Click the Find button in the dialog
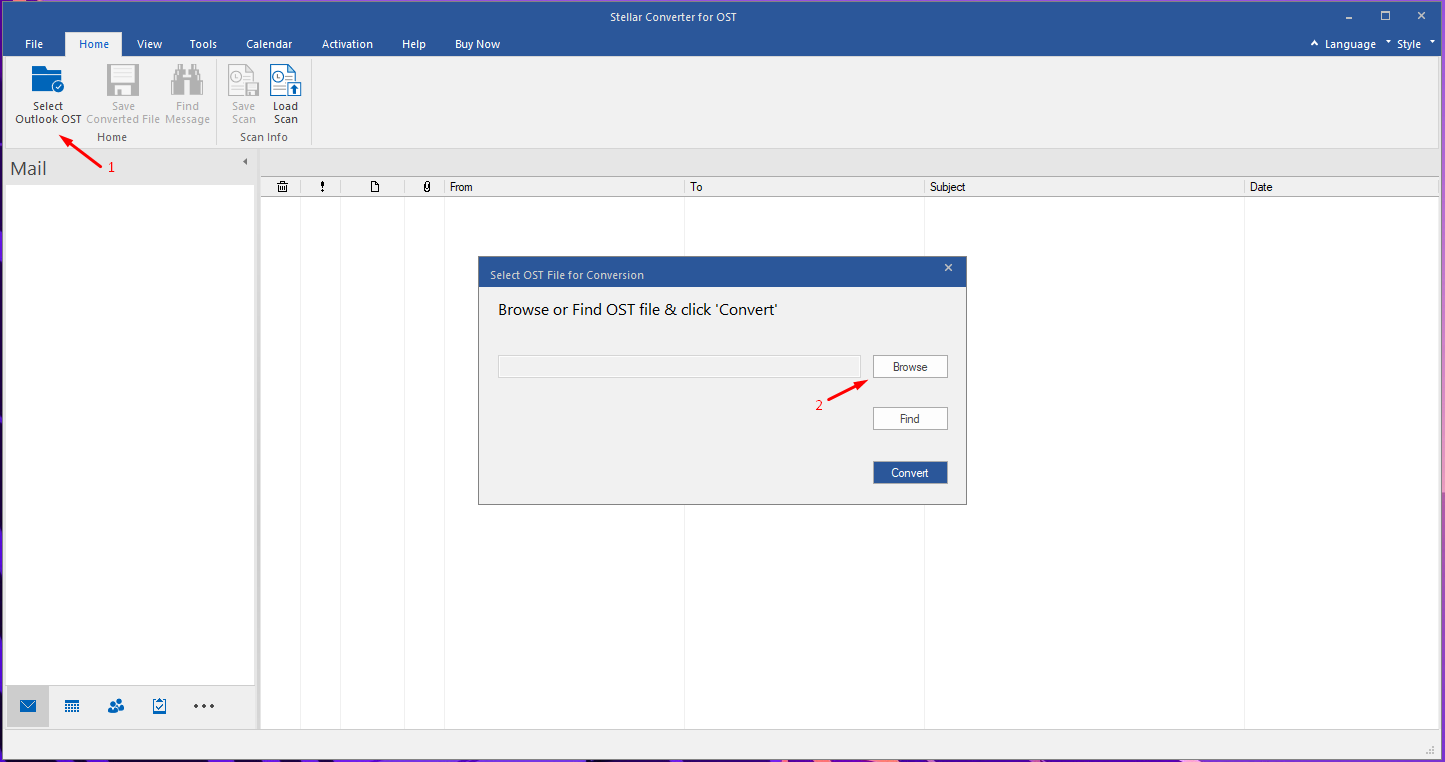The width and height of the screenshot is (1445, 762). (910, 419)
